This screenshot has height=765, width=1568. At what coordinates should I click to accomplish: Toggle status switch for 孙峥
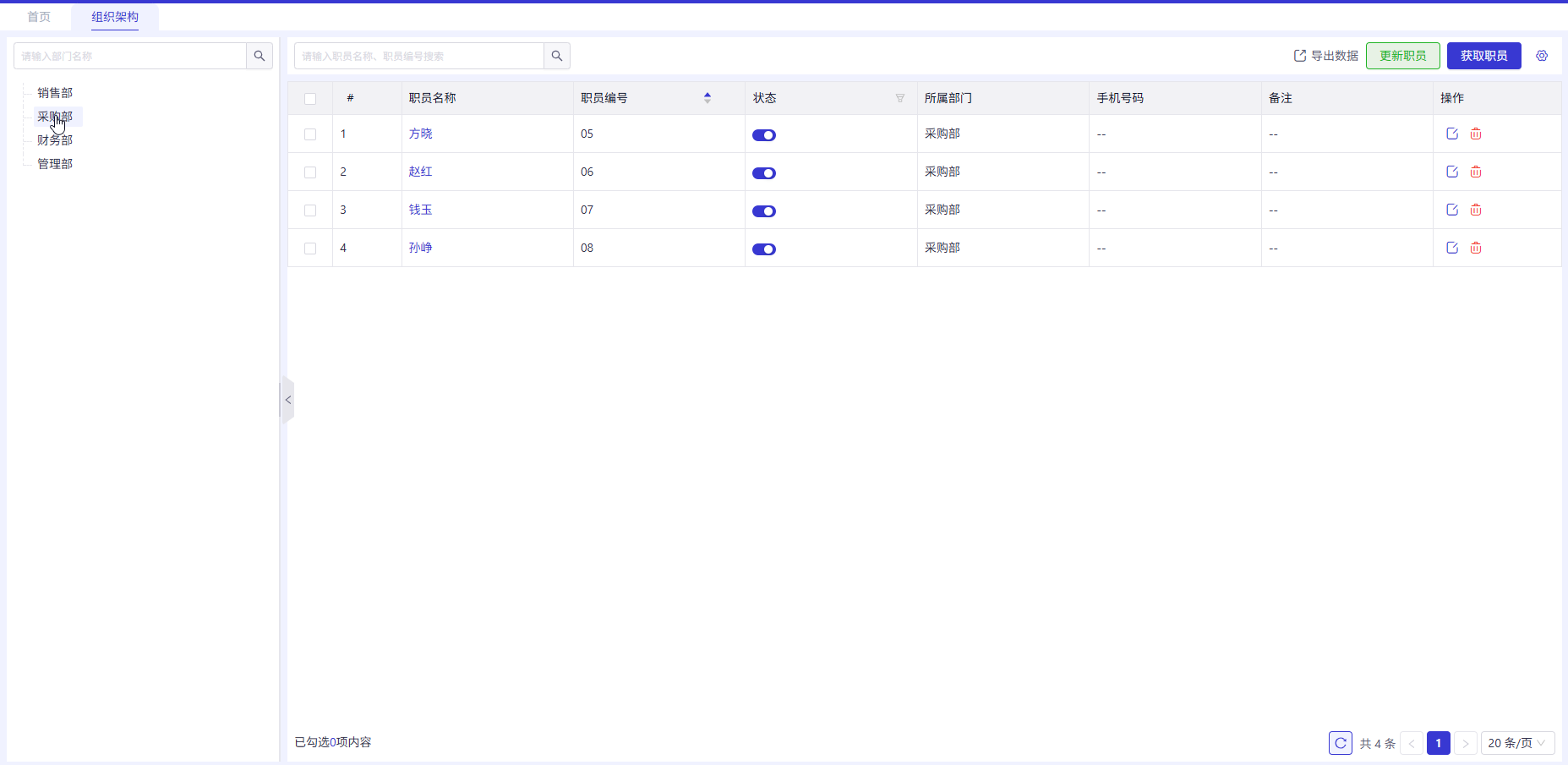point(764,249)
